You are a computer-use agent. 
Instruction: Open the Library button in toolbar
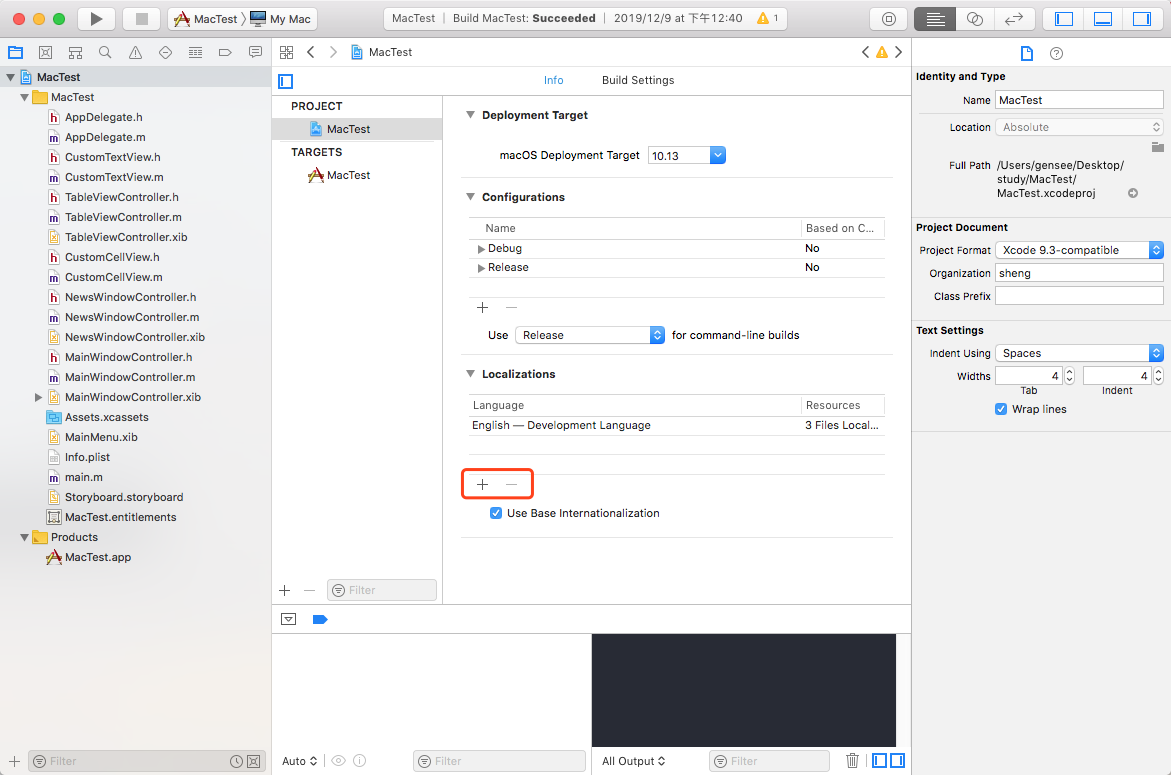pyautogui.click(x=889, y=19)
